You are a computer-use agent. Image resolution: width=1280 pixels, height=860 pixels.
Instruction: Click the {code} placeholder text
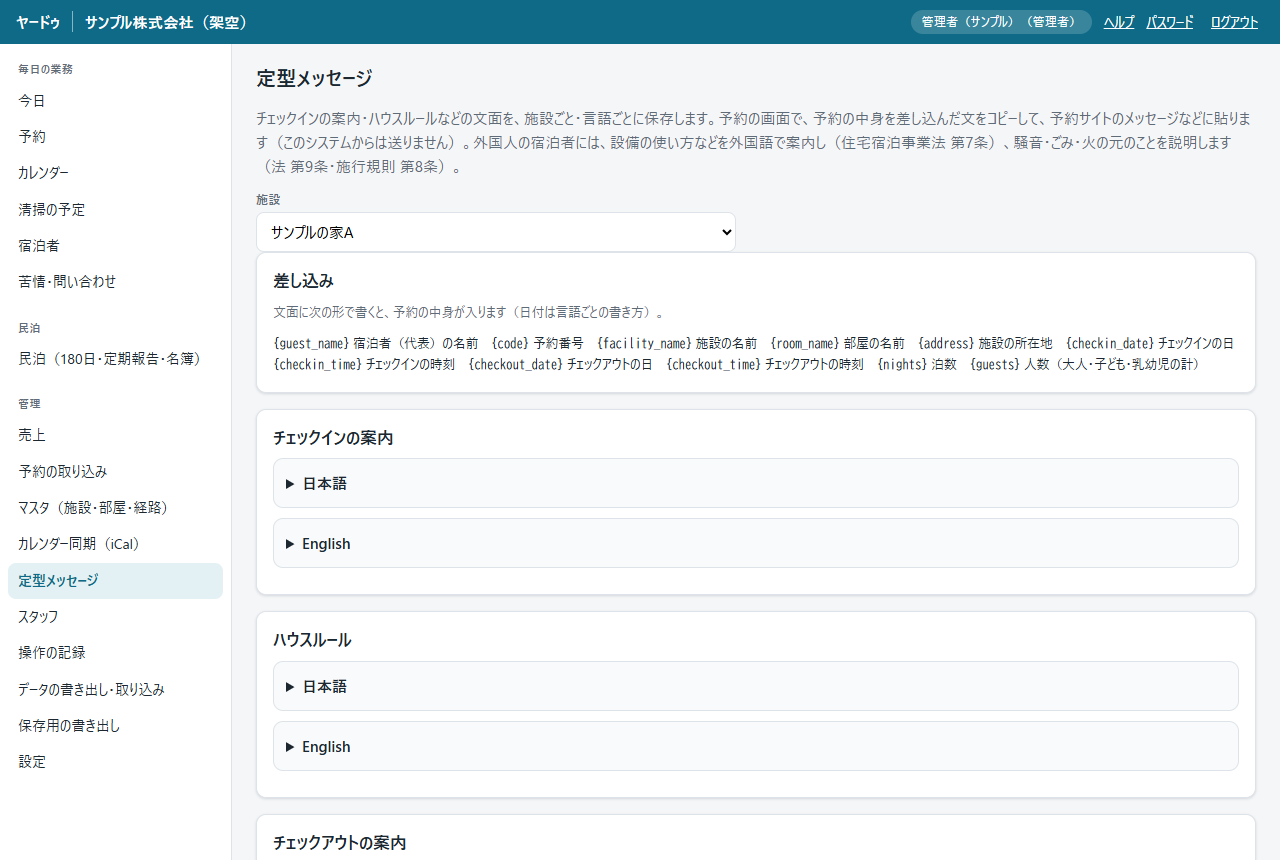coord(510,343)
